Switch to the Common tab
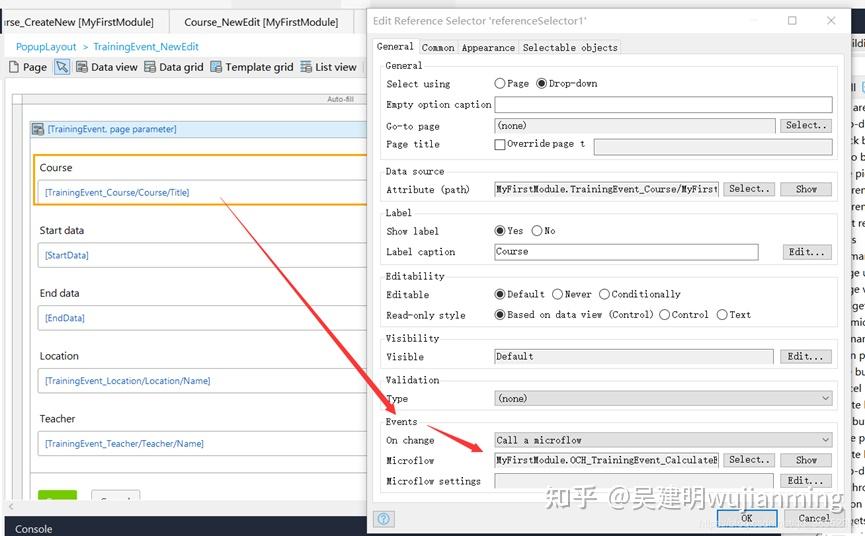 pyautogui.click(x=438, y=47)
